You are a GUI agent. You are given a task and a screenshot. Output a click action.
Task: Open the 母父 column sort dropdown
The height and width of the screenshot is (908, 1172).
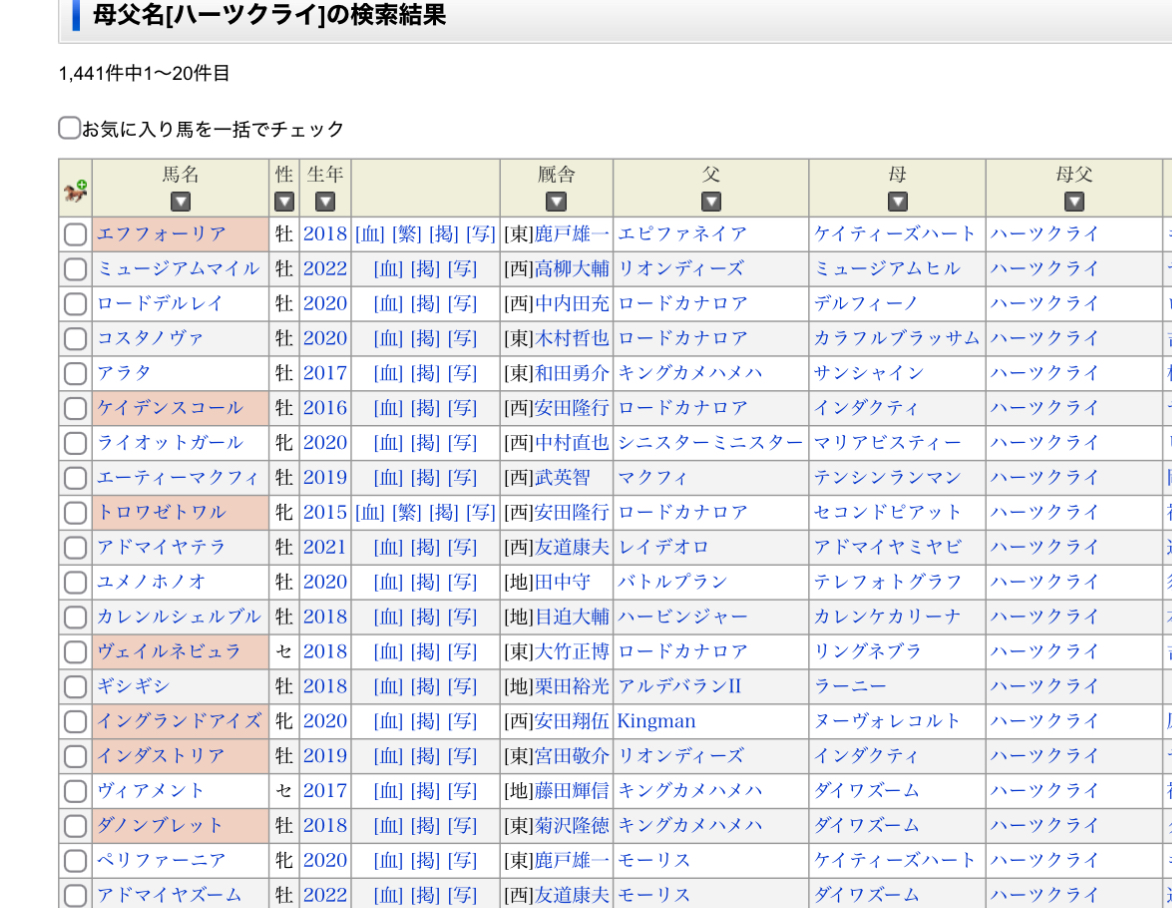[x=1074, y=202]
